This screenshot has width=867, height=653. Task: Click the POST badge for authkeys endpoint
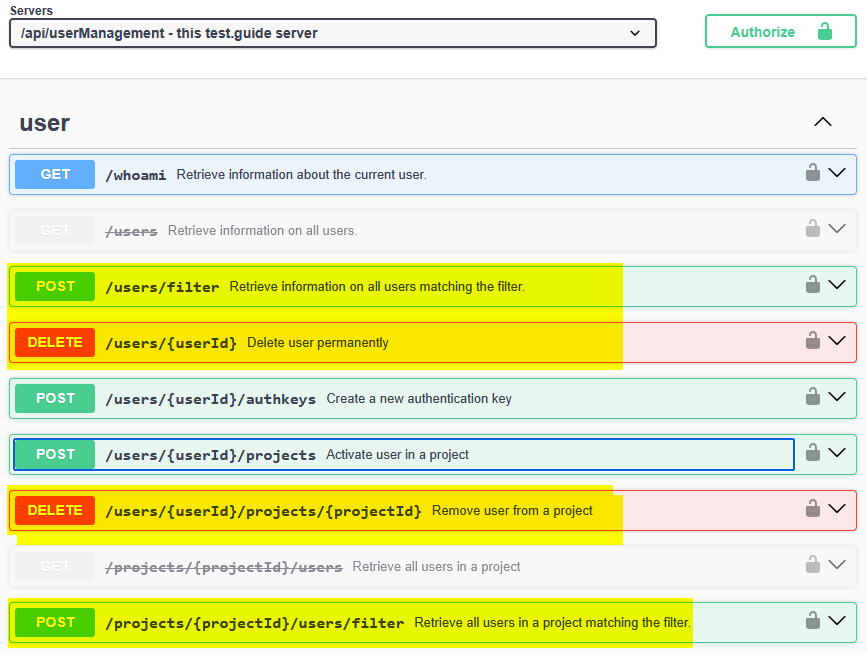(55, 398)
